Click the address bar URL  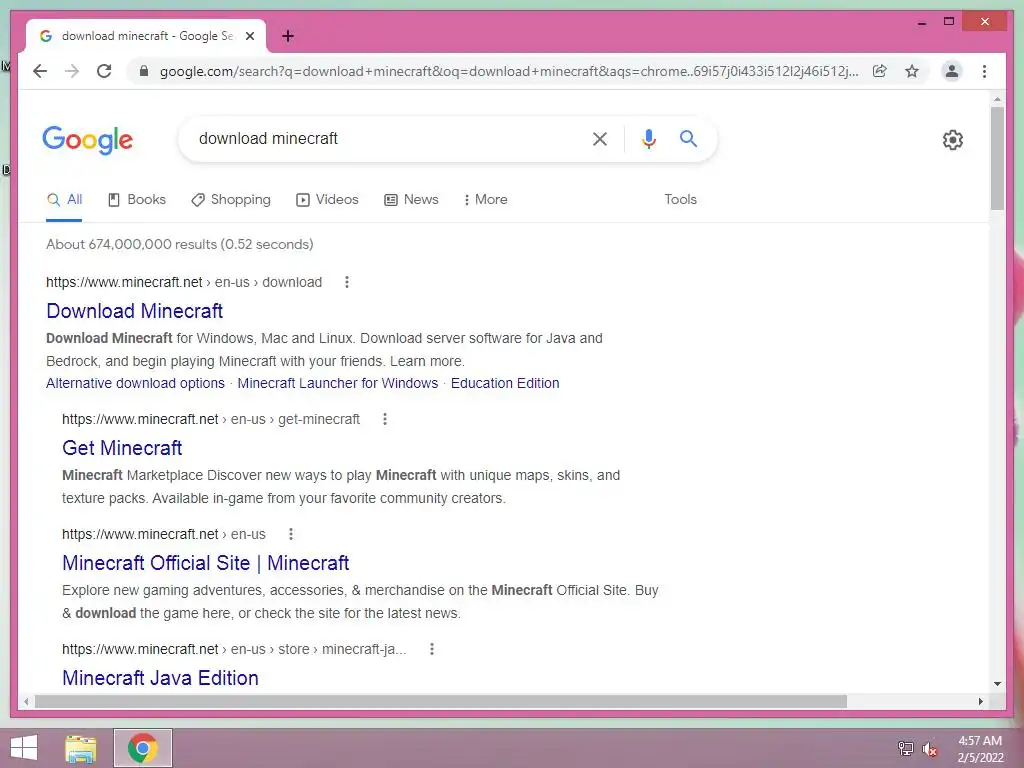coord(509,71)
